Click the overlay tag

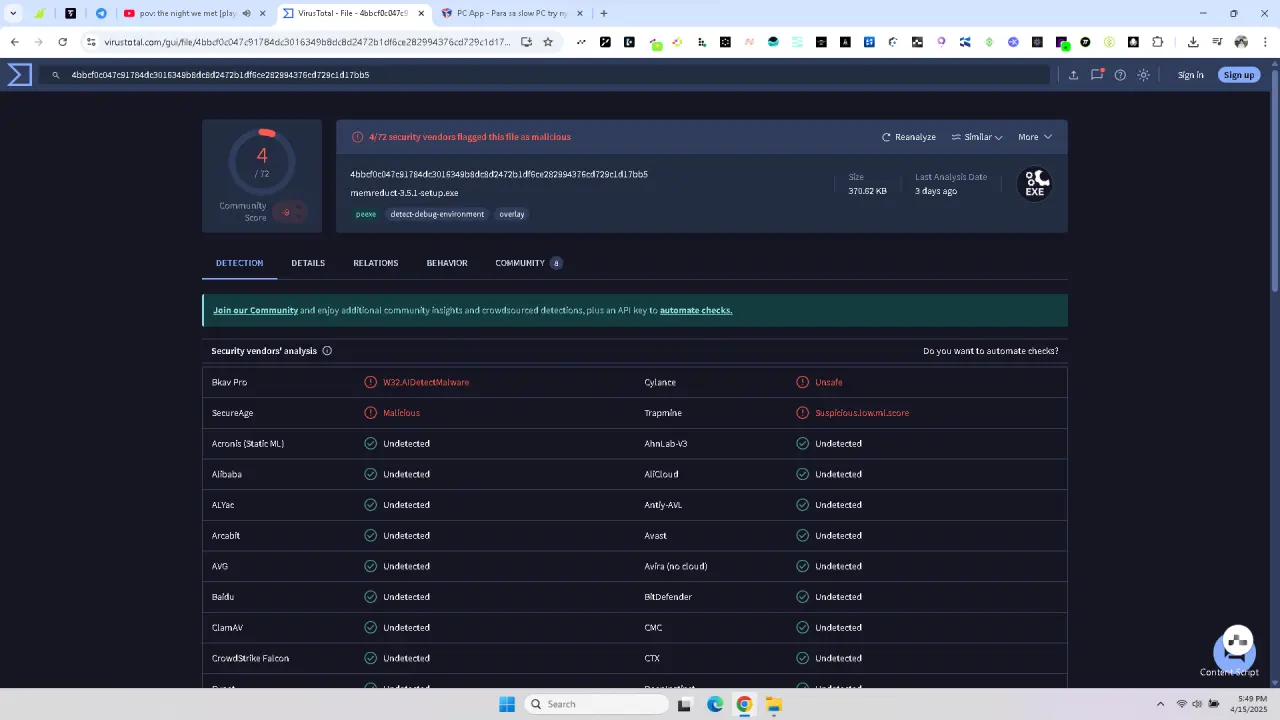[x=512, y=214]
